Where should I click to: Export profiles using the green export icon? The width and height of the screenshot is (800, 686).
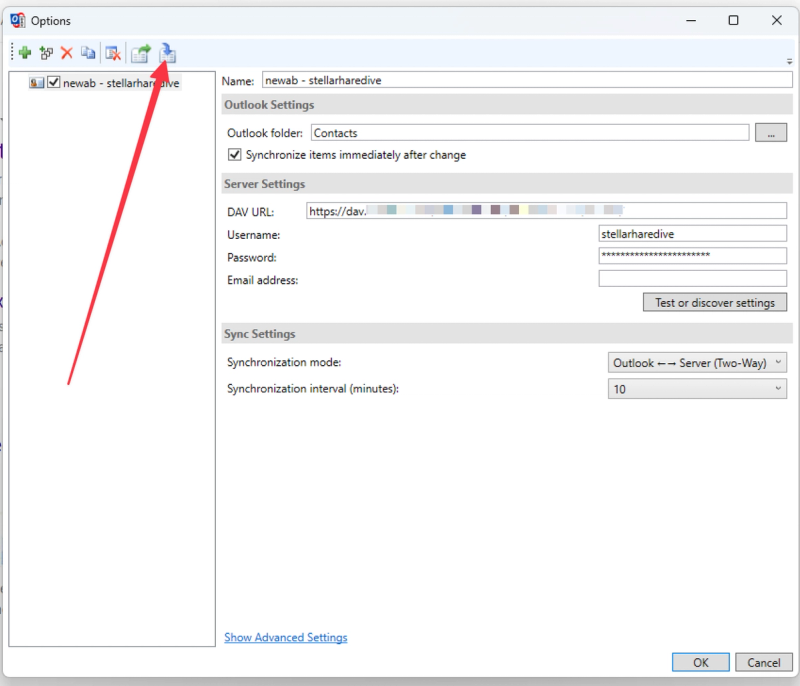[x=140, y=53]
